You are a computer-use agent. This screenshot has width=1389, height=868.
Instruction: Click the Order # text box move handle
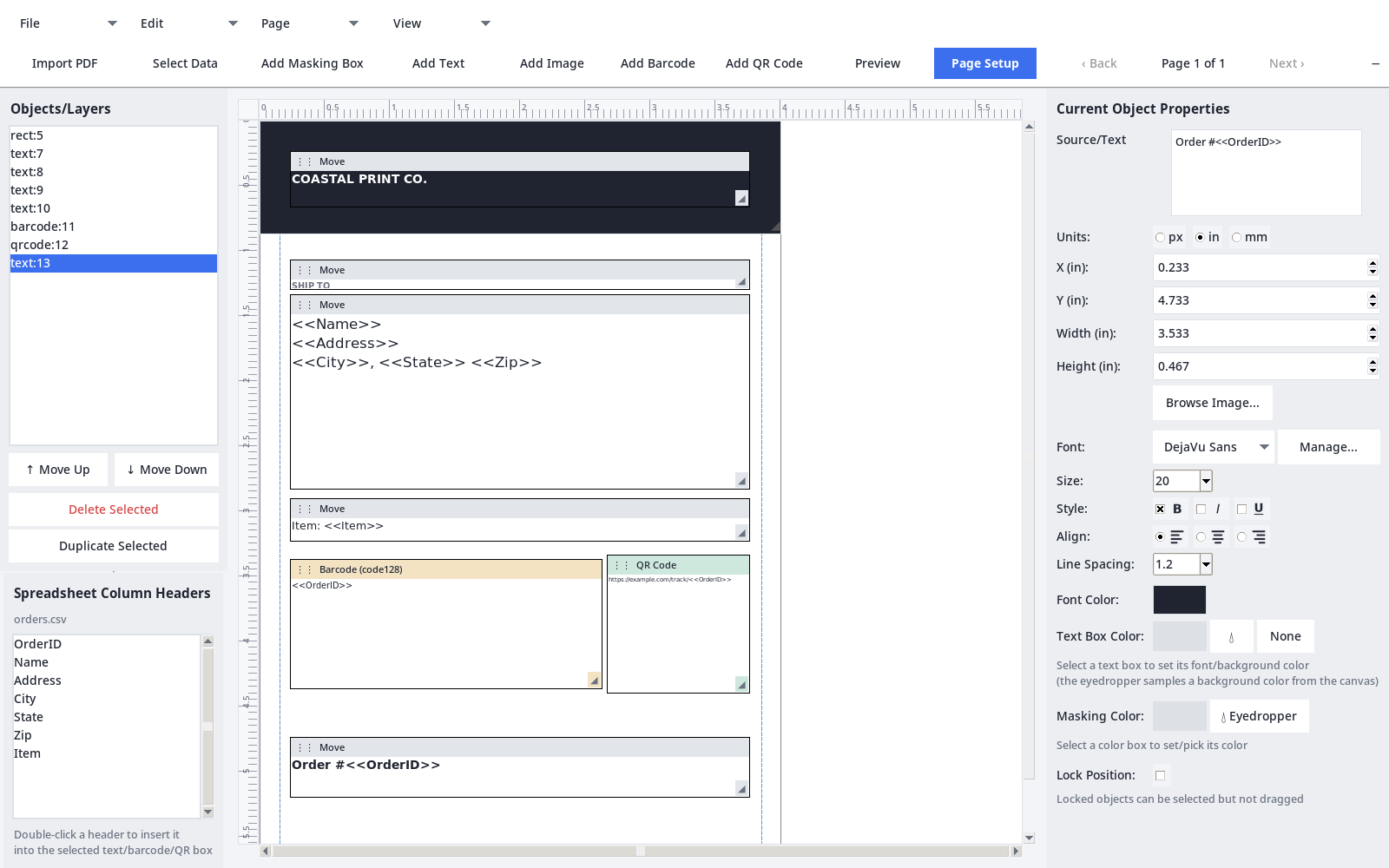[x=519, y=747]
